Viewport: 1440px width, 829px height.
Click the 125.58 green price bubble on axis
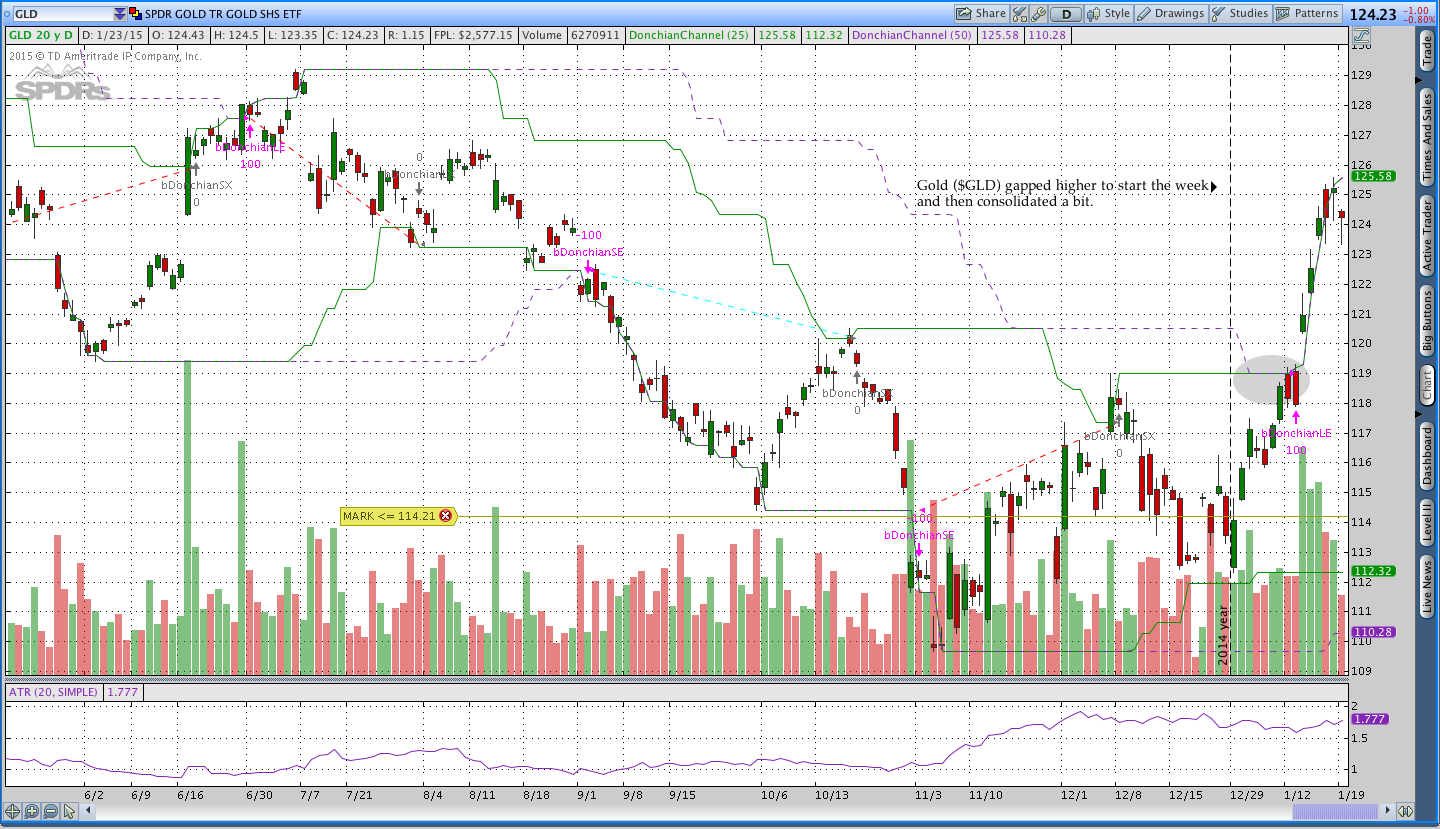[x=1372, y=176]
